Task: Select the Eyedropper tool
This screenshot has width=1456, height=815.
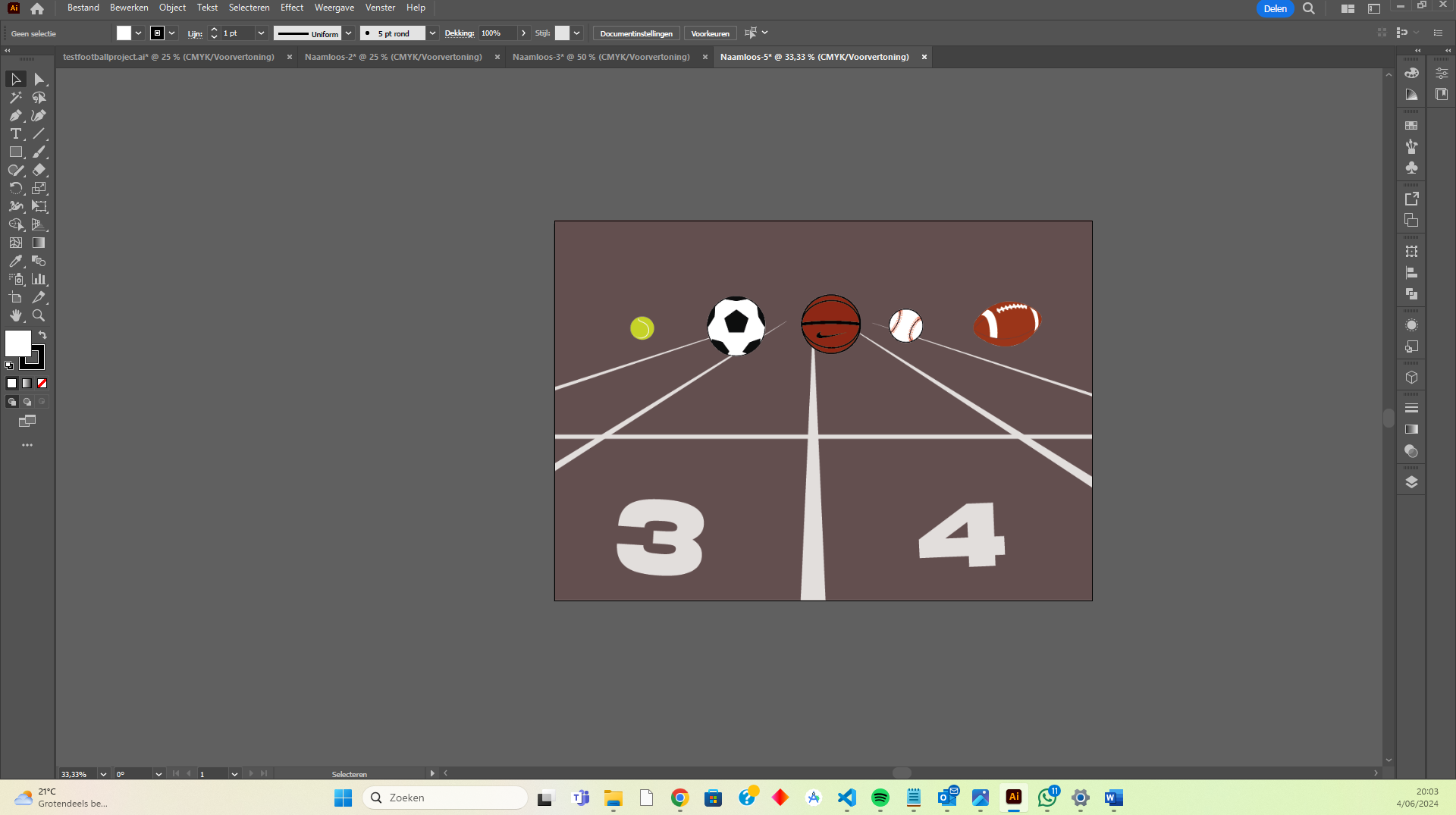Action: [x=15, y=262]
